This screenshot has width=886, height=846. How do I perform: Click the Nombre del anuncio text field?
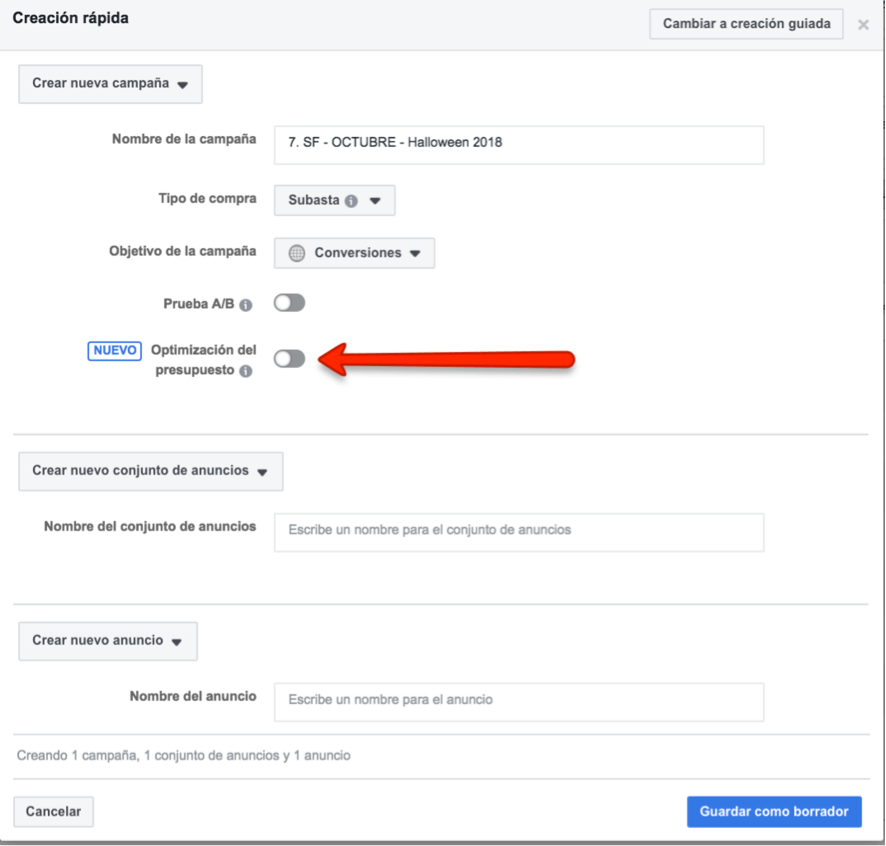pyautogui.click(x=518, y=701)
